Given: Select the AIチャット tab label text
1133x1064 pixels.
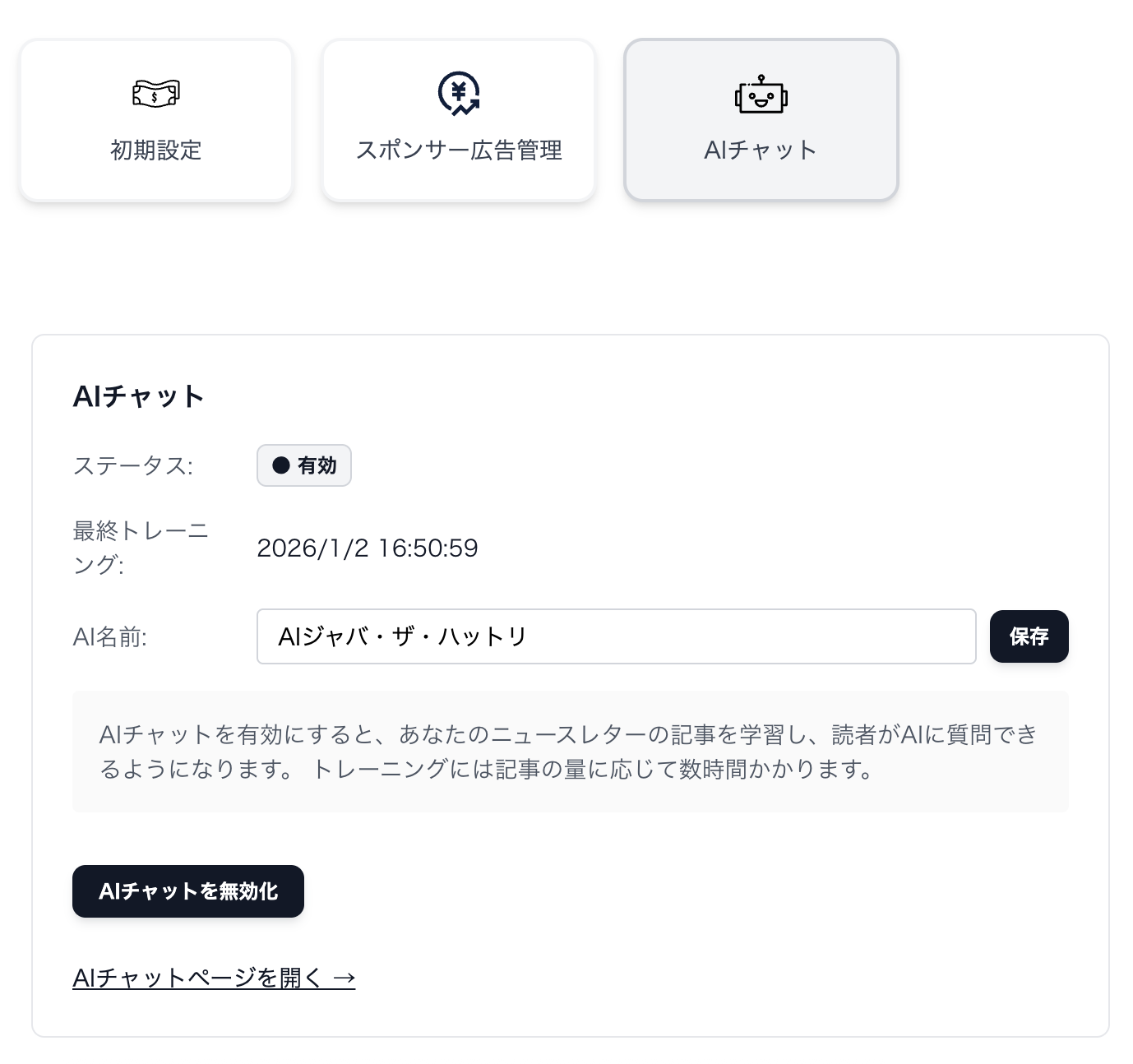Looking at the screenshot, I should click(x=761, y=150).
